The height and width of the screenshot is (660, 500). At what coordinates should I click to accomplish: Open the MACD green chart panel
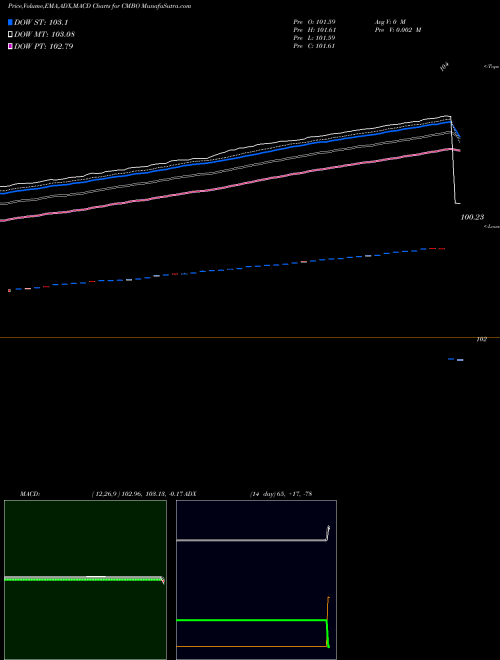[85, 580]
